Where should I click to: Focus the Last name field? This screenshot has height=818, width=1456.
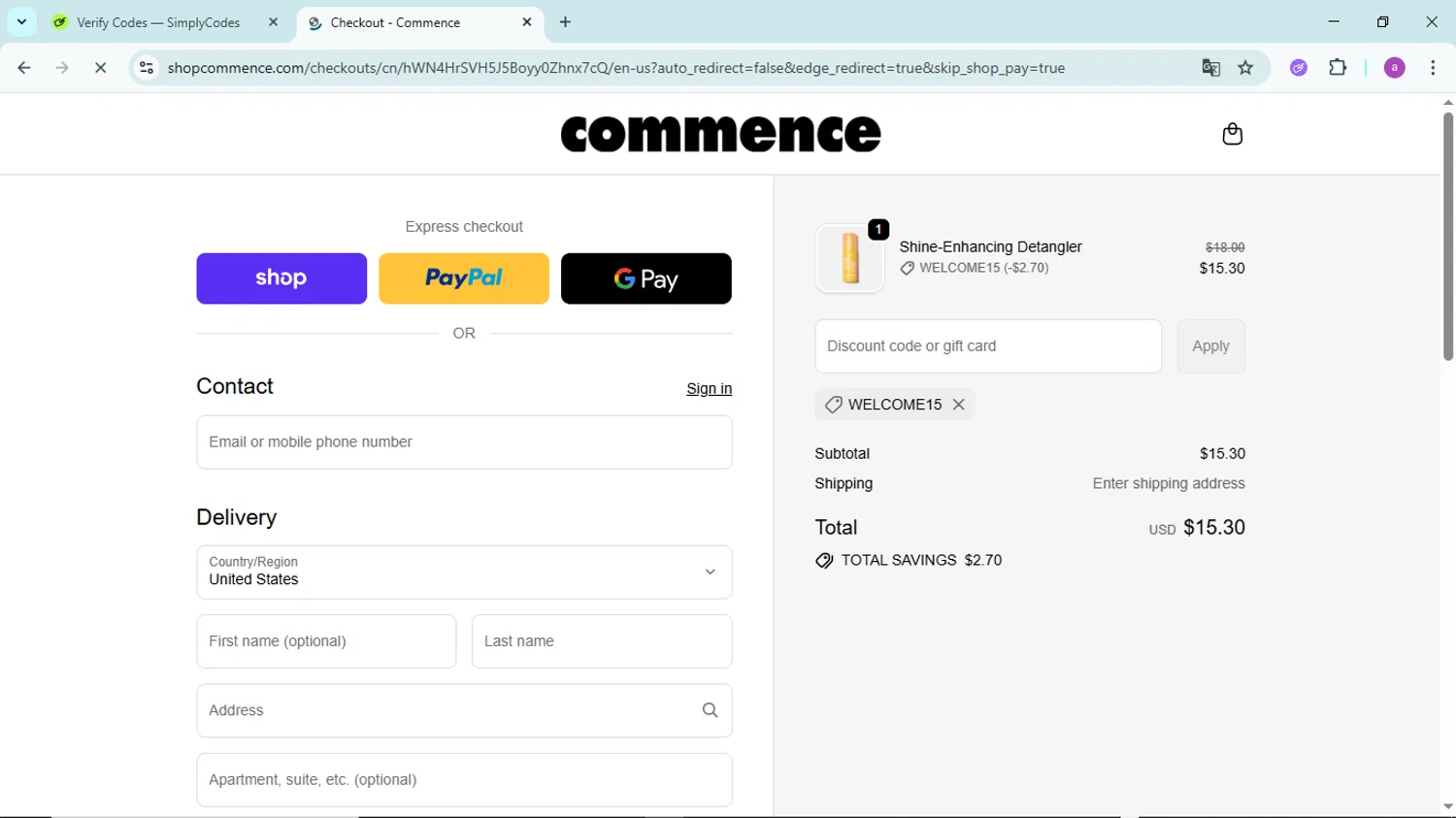pyautogui.click(x=602, y=641)
